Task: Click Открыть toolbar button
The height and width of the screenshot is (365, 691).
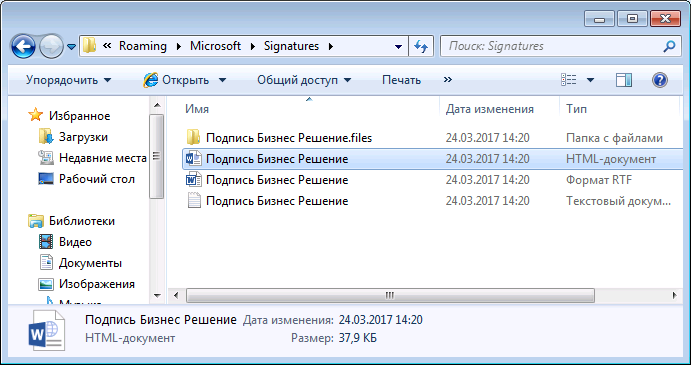Action: coord(175,80)
